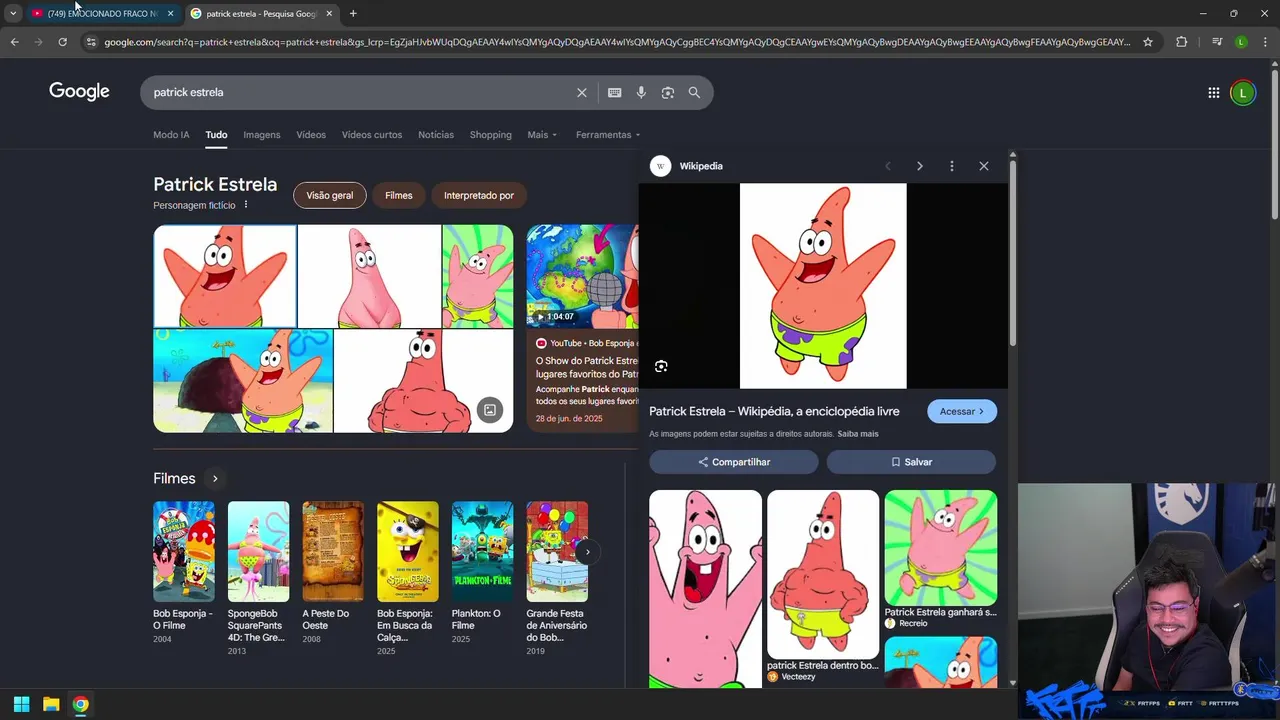Screen dimensions: 1280x720
Task: Open more options beside Personagem fictício
Action: click(x=245, y=205)
